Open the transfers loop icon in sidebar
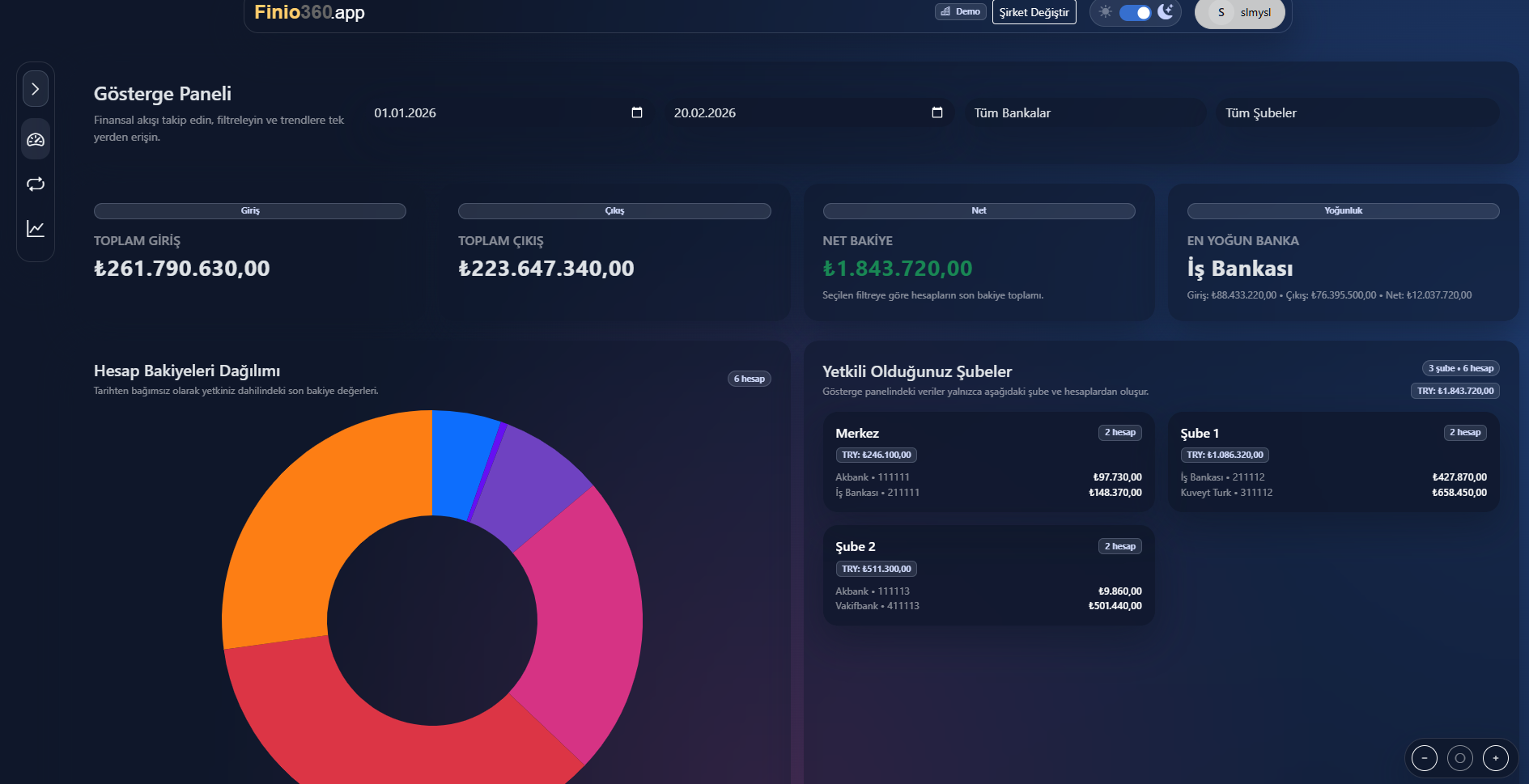1529x784 pixels. tap(36, 184)
